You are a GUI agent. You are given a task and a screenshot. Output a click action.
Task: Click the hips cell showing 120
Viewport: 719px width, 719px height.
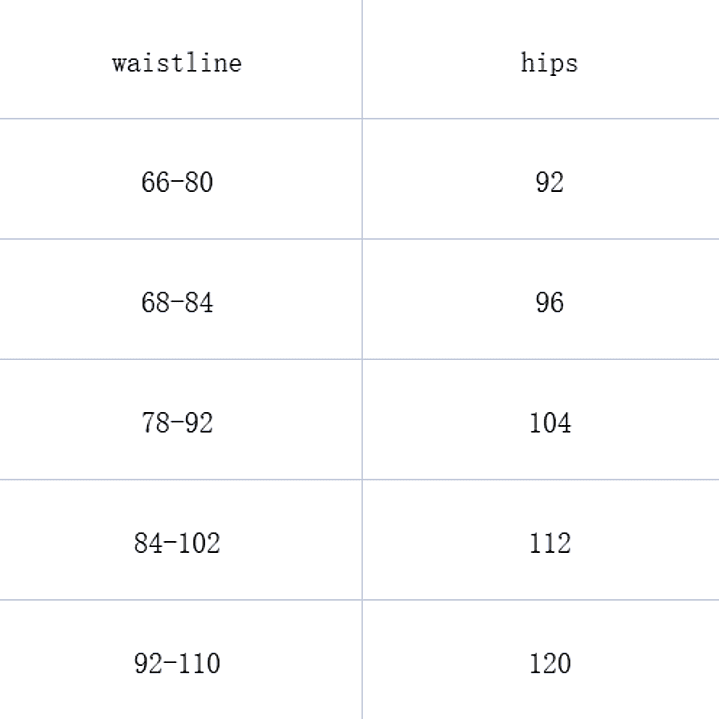point(549,663)
